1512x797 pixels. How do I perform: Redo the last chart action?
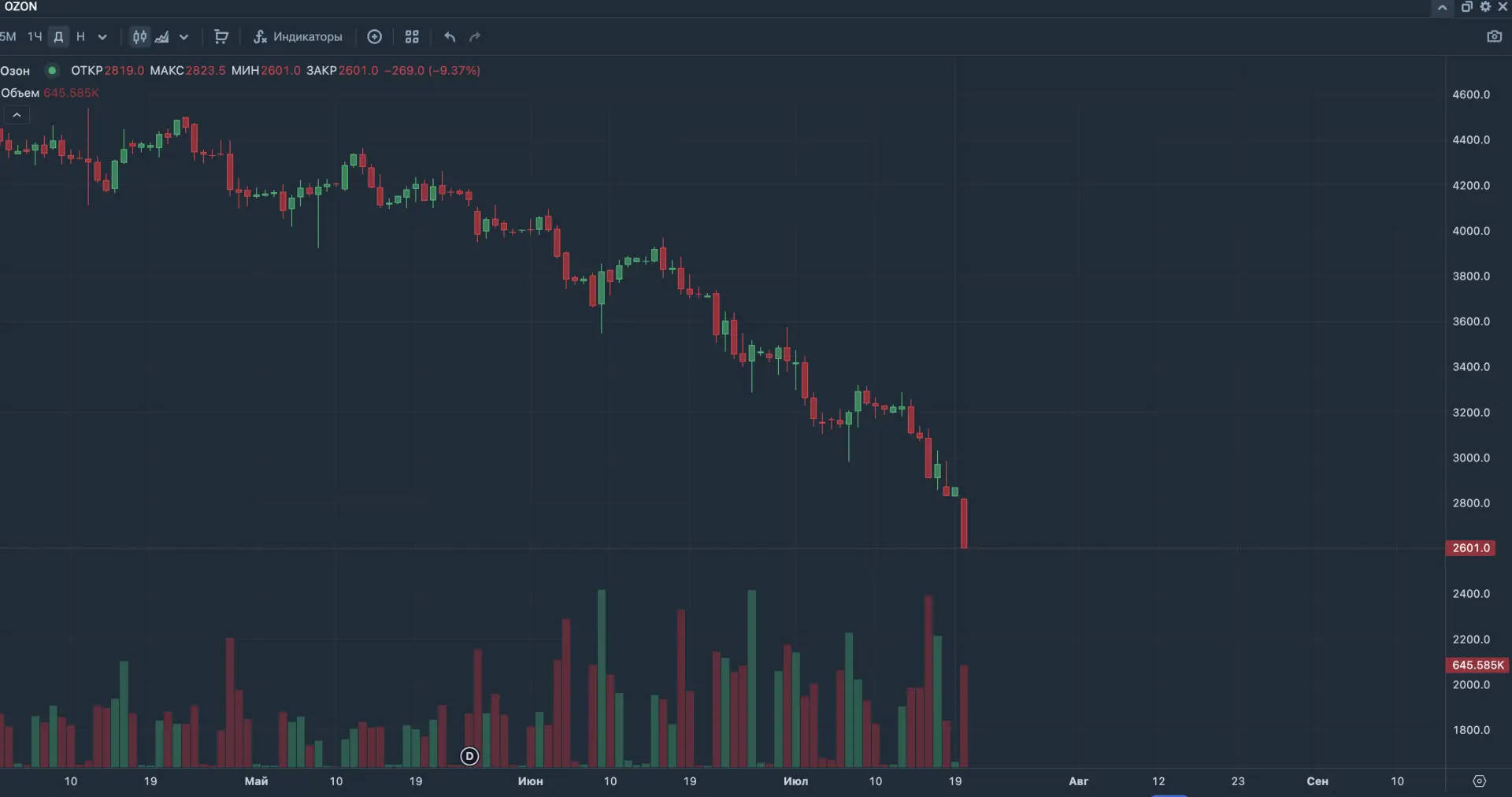click(475, 36)
